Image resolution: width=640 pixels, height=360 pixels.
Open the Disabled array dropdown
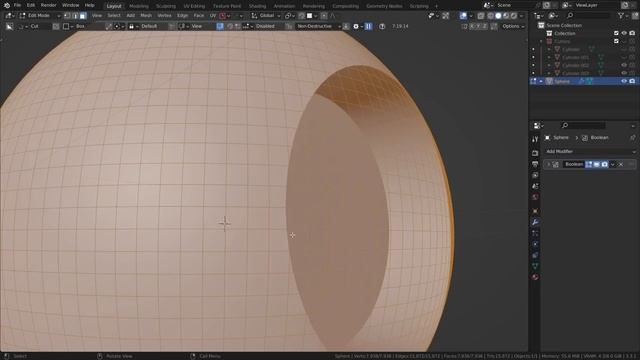click(x=263, y=26)
